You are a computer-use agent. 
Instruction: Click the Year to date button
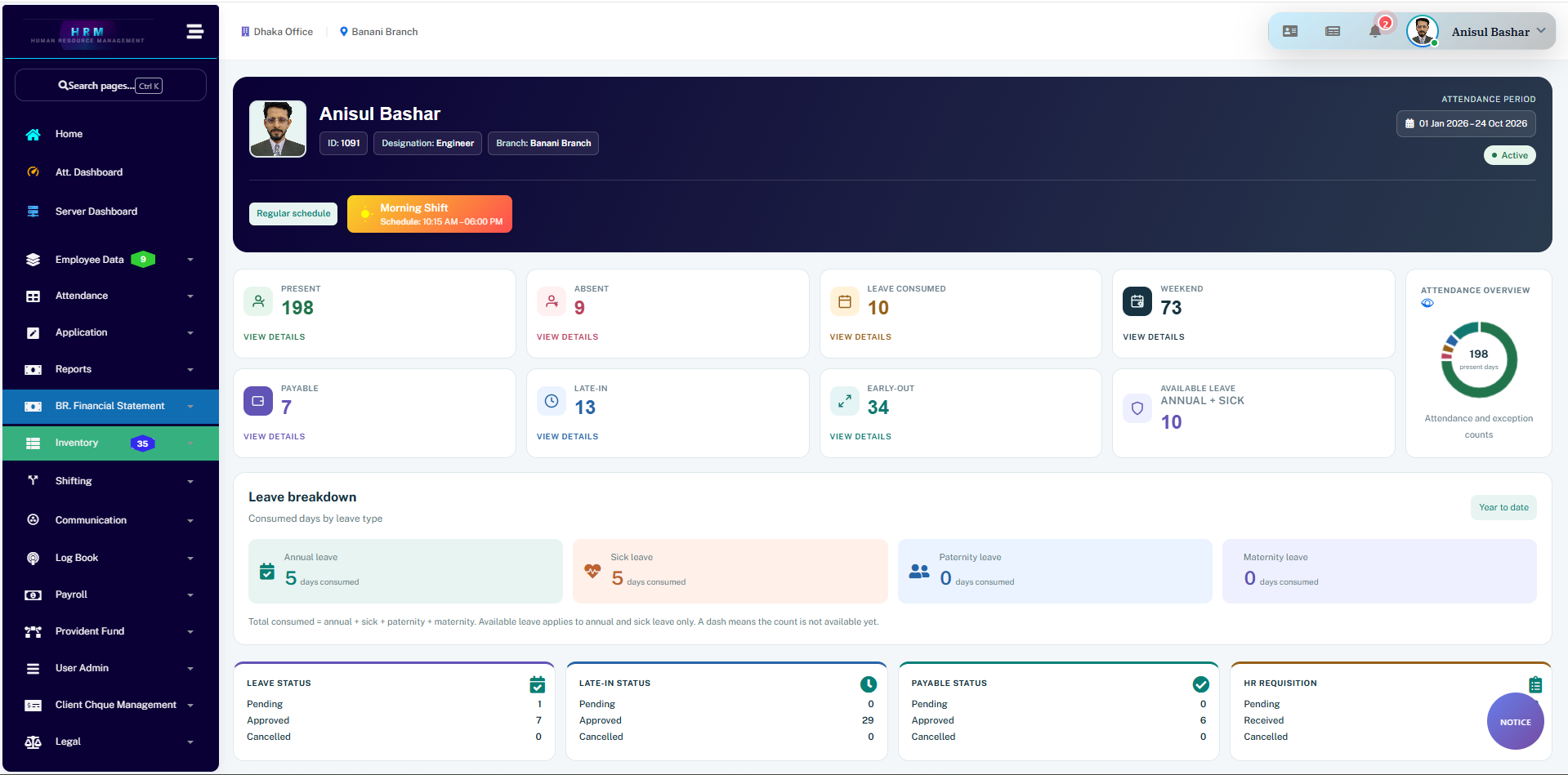click(x=1503, y=507)
